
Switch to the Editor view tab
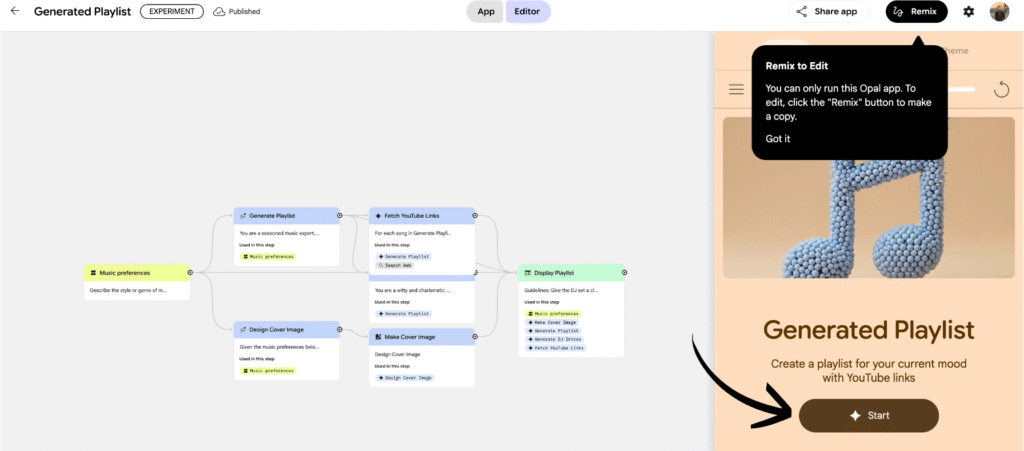[528, 12]
